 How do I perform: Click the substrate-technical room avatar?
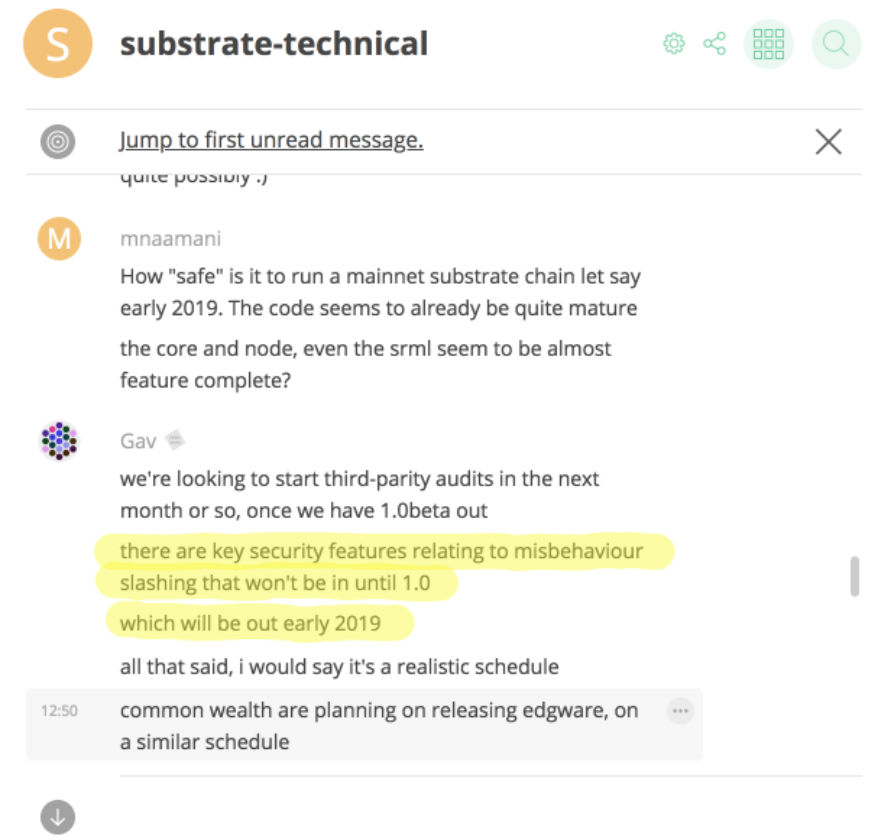57,44
